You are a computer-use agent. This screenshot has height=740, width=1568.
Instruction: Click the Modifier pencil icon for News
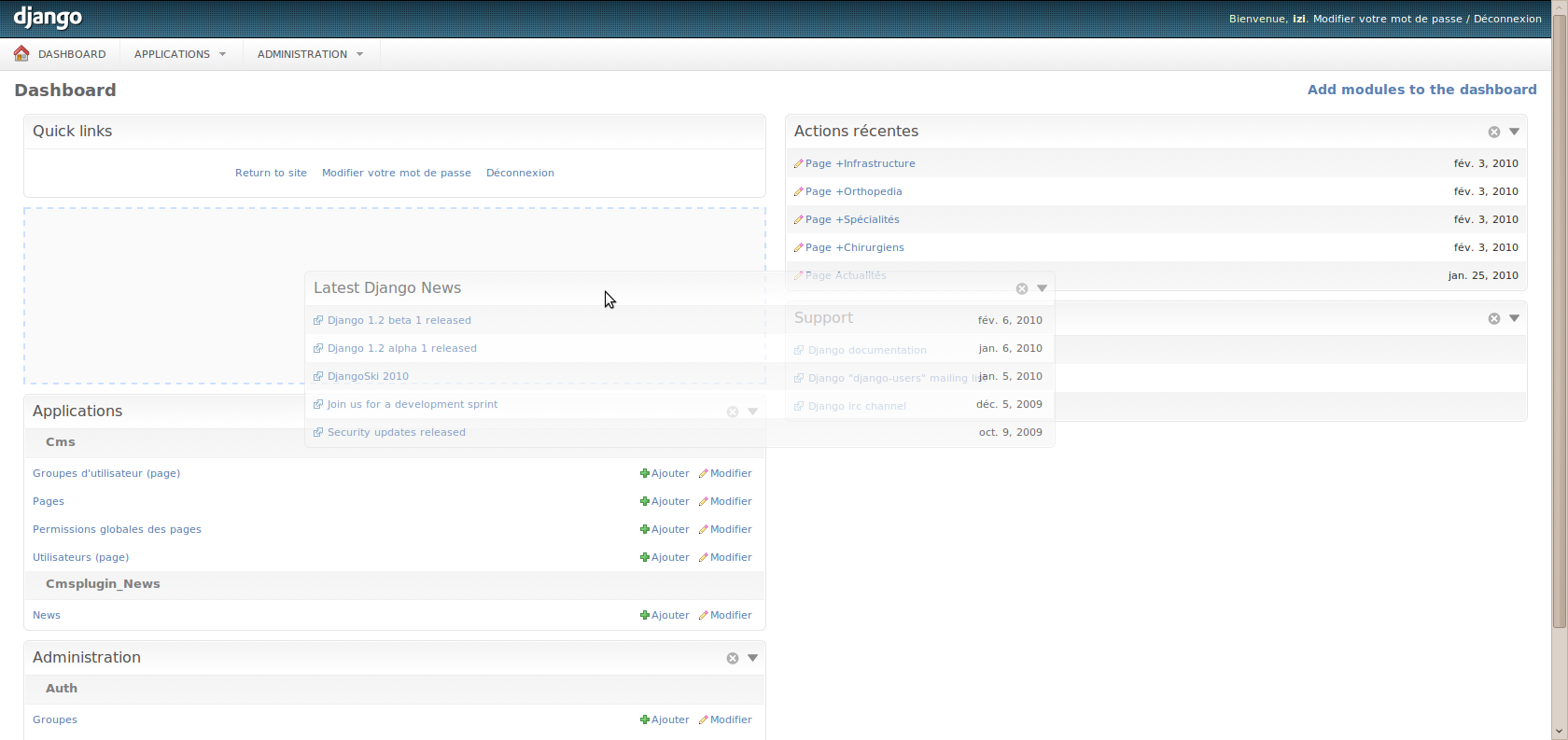point(704,616)
